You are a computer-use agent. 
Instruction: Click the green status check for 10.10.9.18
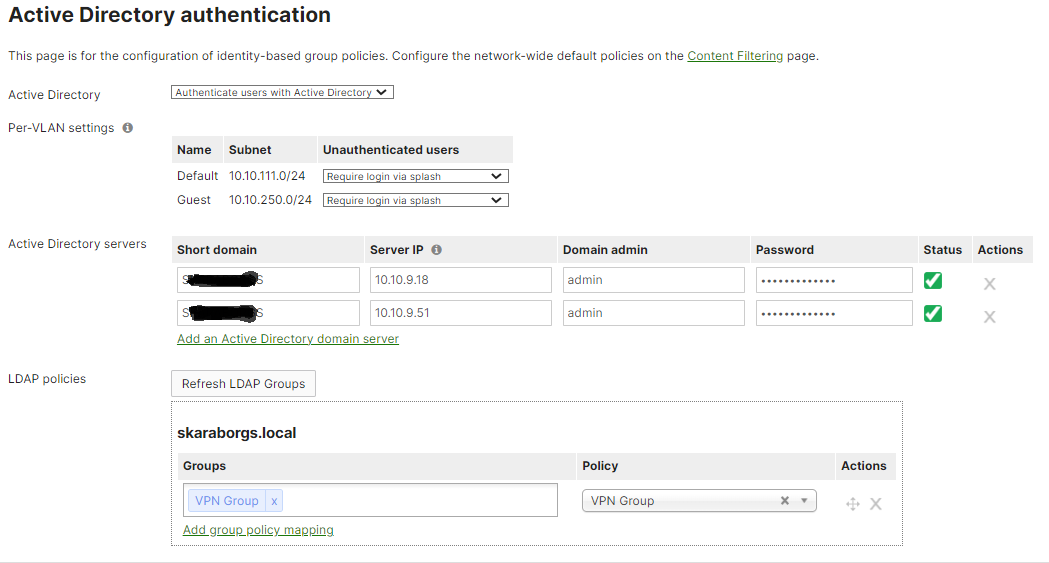coord(932,281)
